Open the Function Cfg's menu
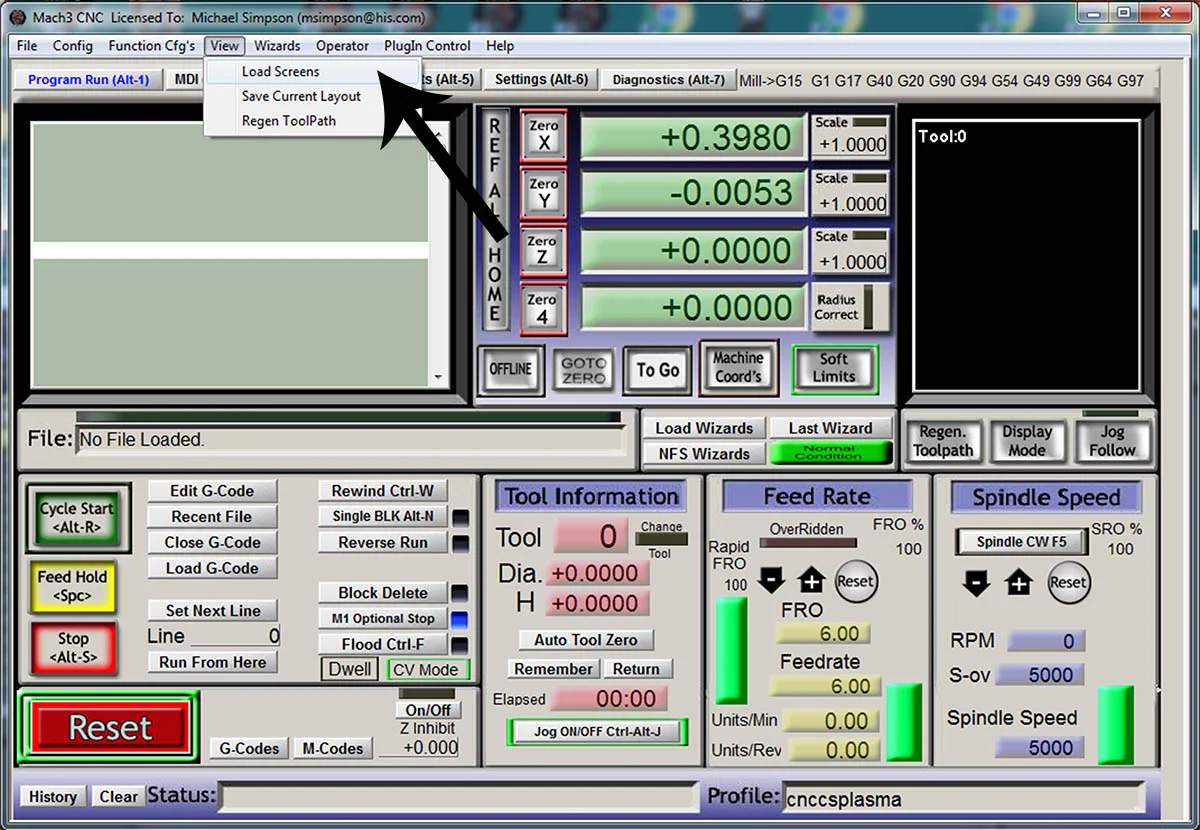 152,46
